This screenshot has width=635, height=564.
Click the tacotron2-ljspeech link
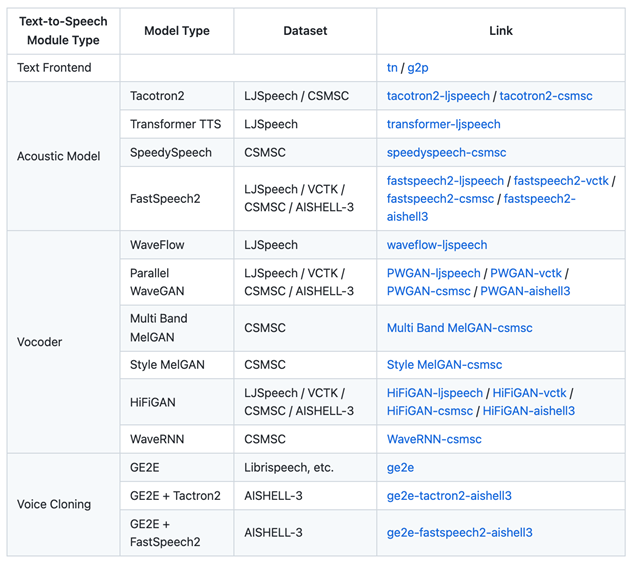point(438,96)
